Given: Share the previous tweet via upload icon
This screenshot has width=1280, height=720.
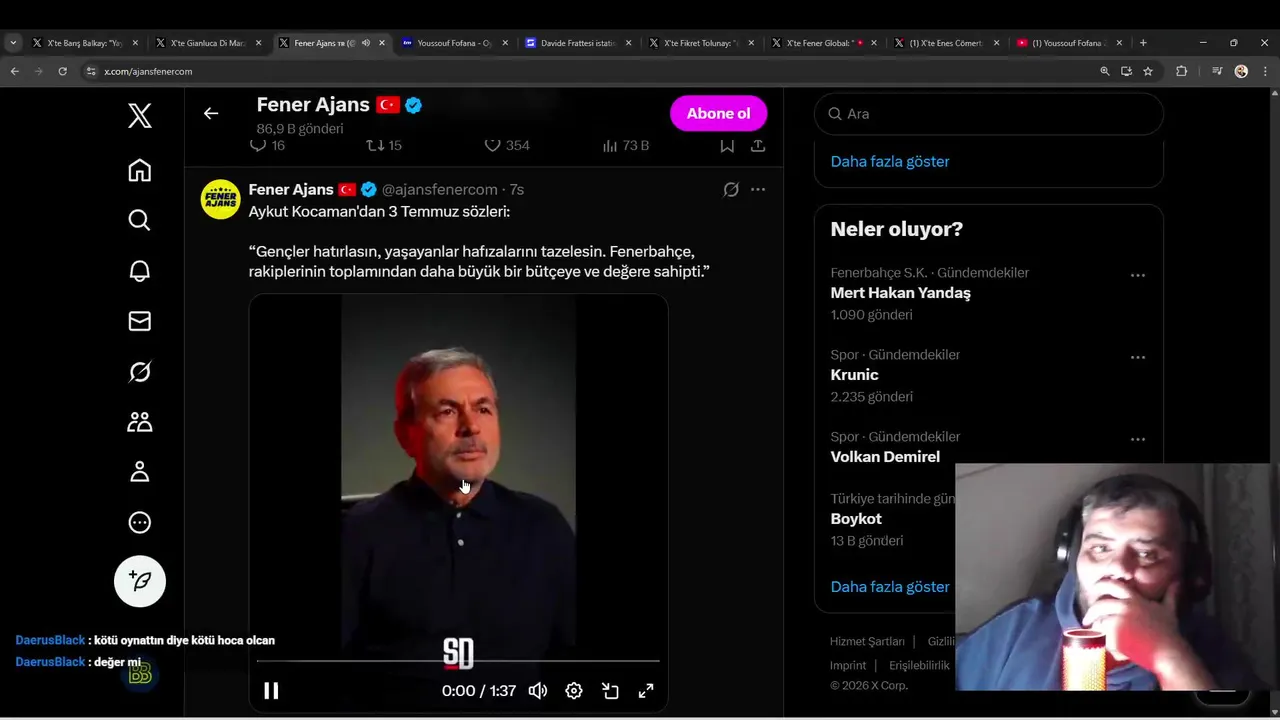Looking at the screenshot, I should click(758, 145).
